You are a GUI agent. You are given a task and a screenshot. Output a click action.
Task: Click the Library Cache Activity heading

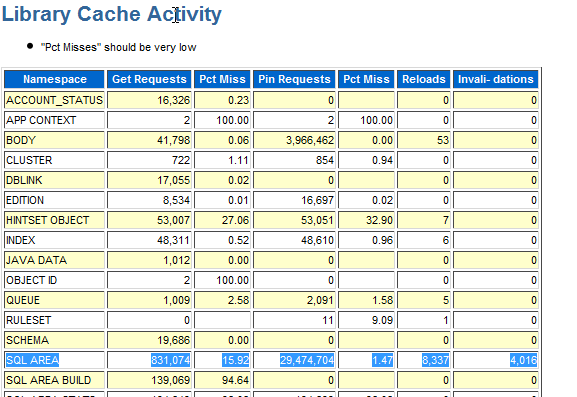coord(112,15)
